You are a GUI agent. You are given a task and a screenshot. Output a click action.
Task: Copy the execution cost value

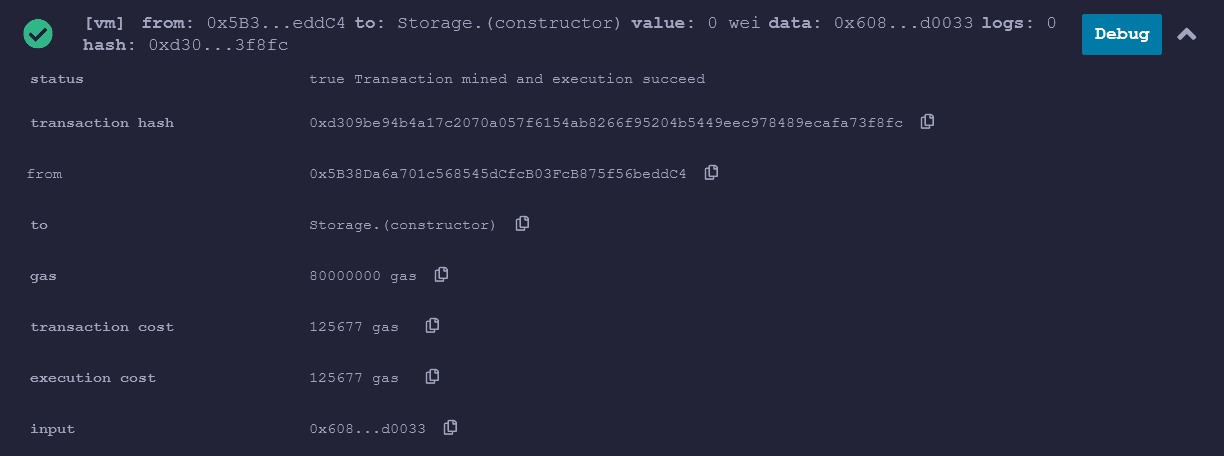tap(432, 377)
